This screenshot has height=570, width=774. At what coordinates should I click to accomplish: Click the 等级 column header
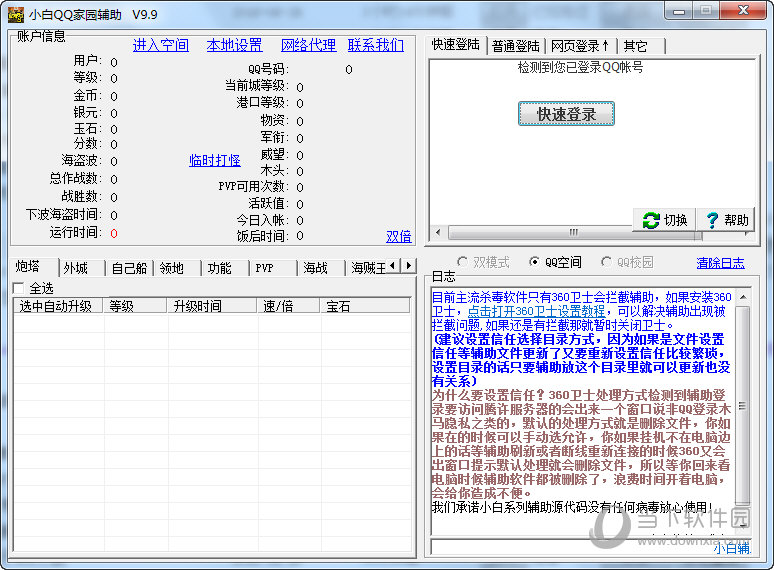[x=134, y=306]
